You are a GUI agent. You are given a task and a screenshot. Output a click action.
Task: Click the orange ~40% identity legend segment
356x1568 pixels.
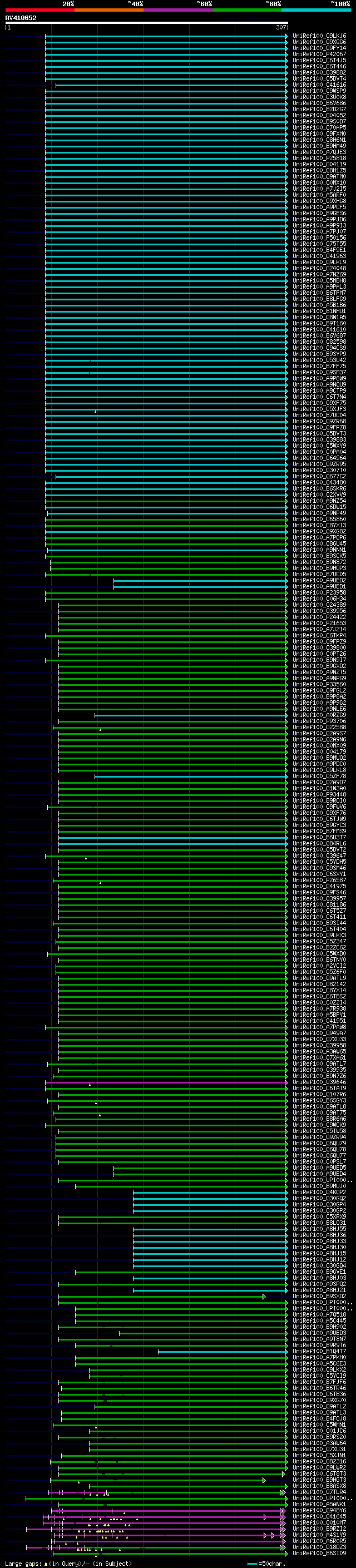(109, 11)
